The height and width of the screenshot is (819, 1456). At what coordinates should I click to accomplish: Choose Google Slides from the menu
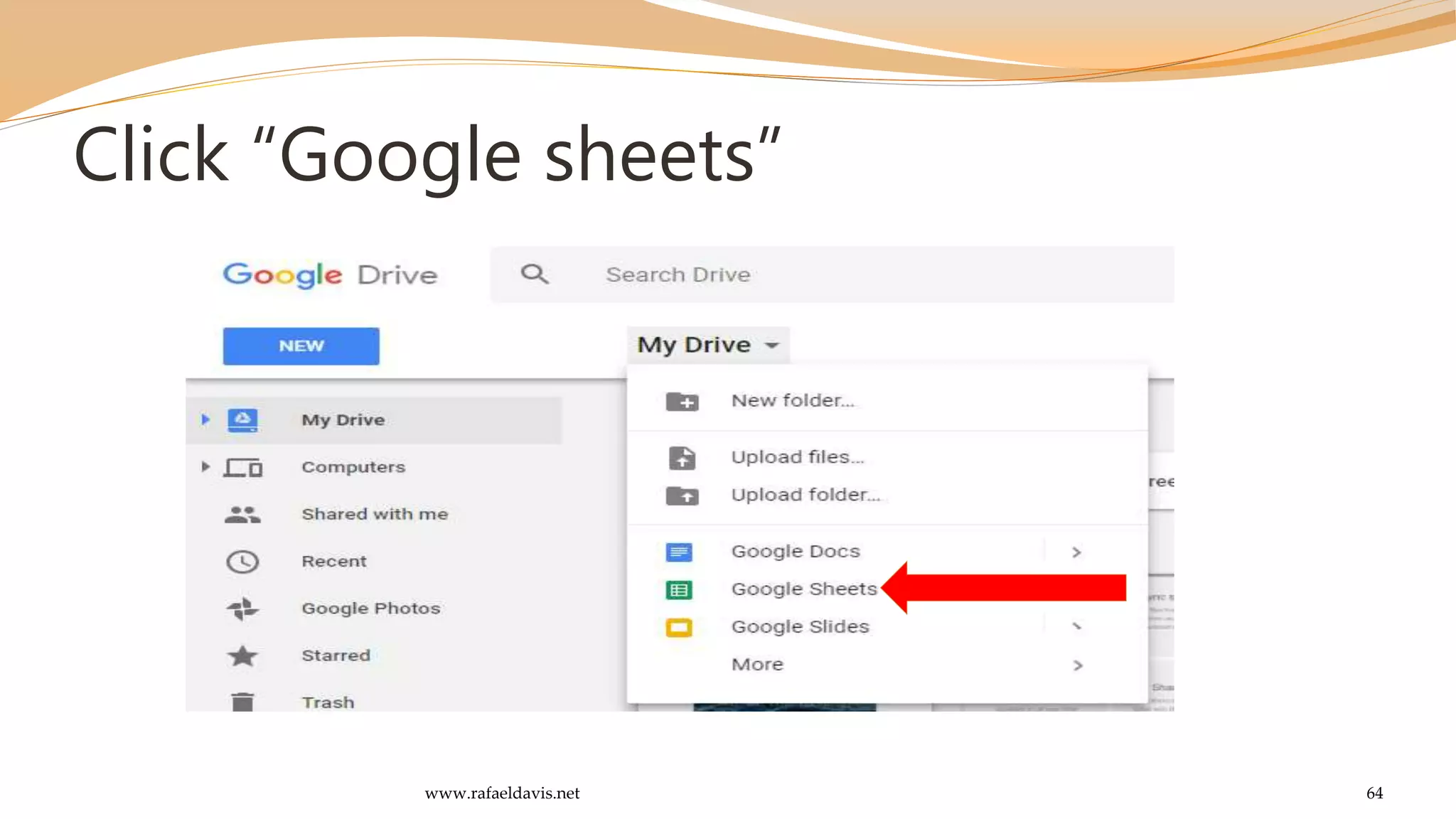[800, 627]
